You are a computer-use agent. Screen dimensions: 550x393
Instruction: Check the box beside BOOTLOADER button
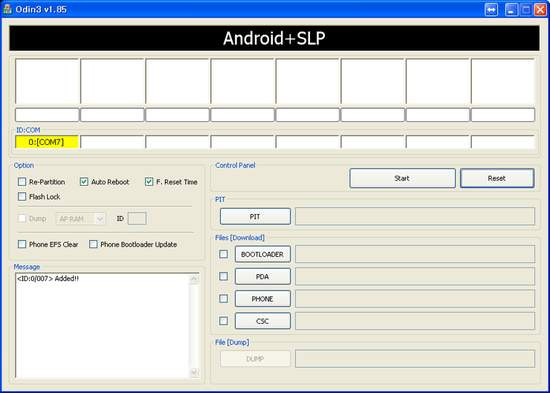pyautogui.click(x=223, y=254)
